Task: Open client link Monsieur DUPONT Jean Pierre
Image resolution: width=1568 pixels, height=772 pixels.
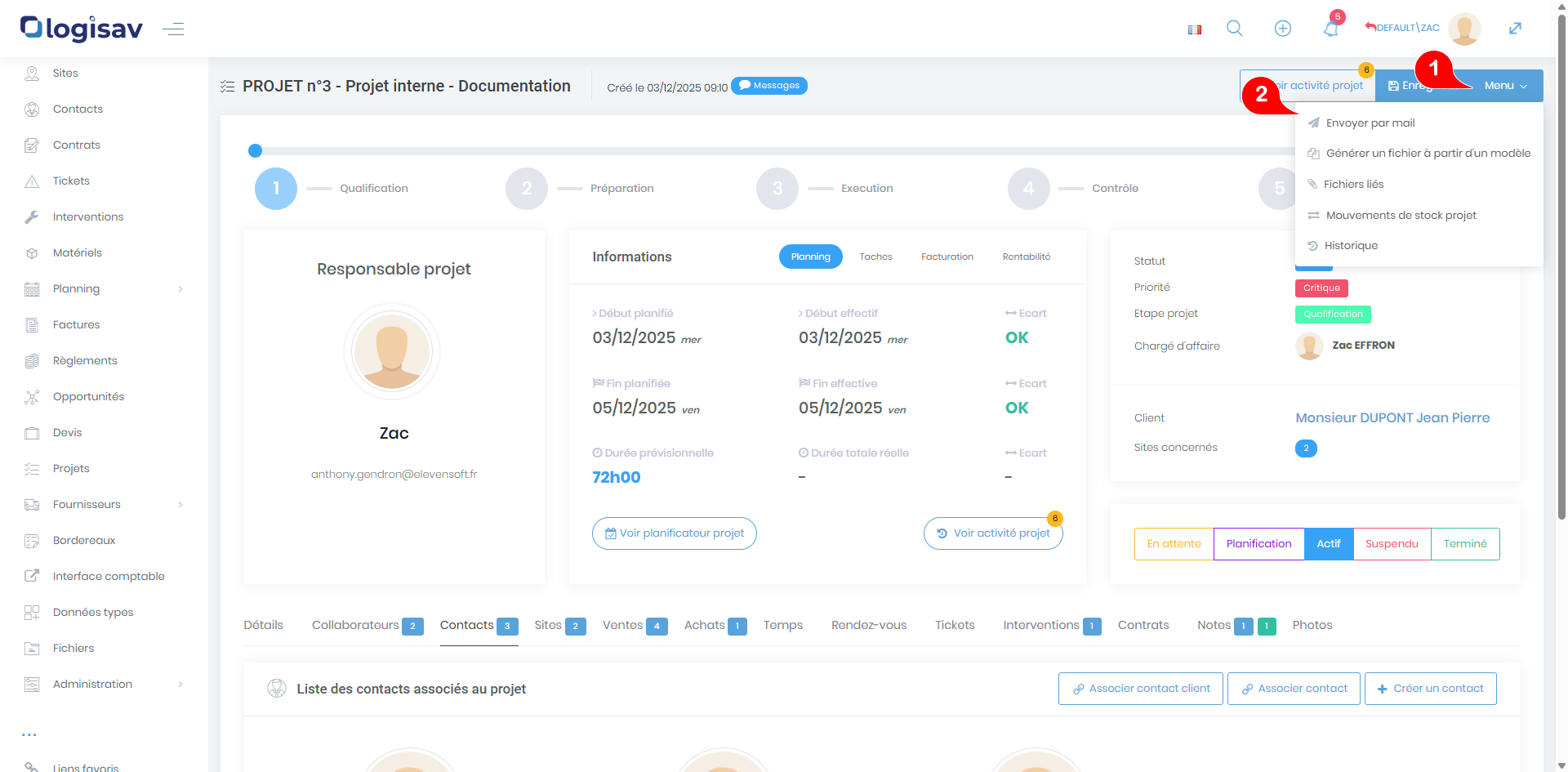Action: [x=1392, y=417]
